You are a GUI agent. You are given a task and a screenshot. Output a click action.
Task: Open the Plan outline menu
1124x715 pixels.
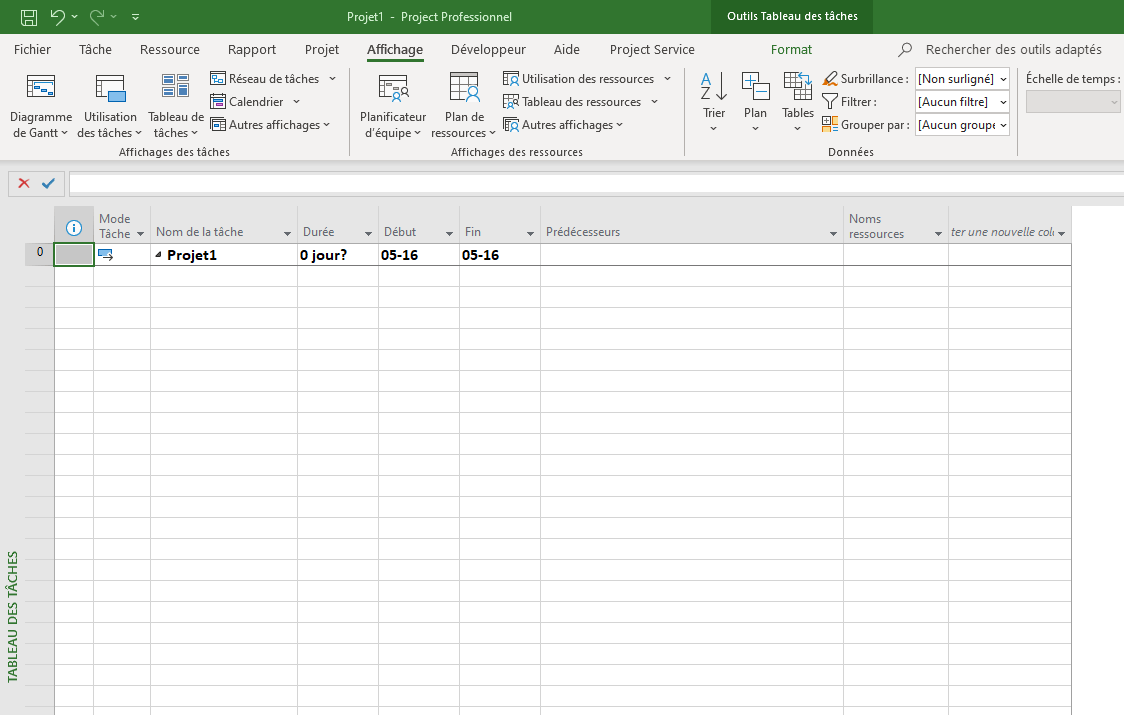pyautogui.click(x=756, y=103)
